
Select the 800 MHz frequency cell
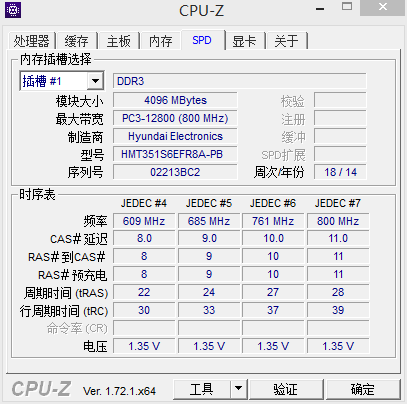click(x=338, y=221)
